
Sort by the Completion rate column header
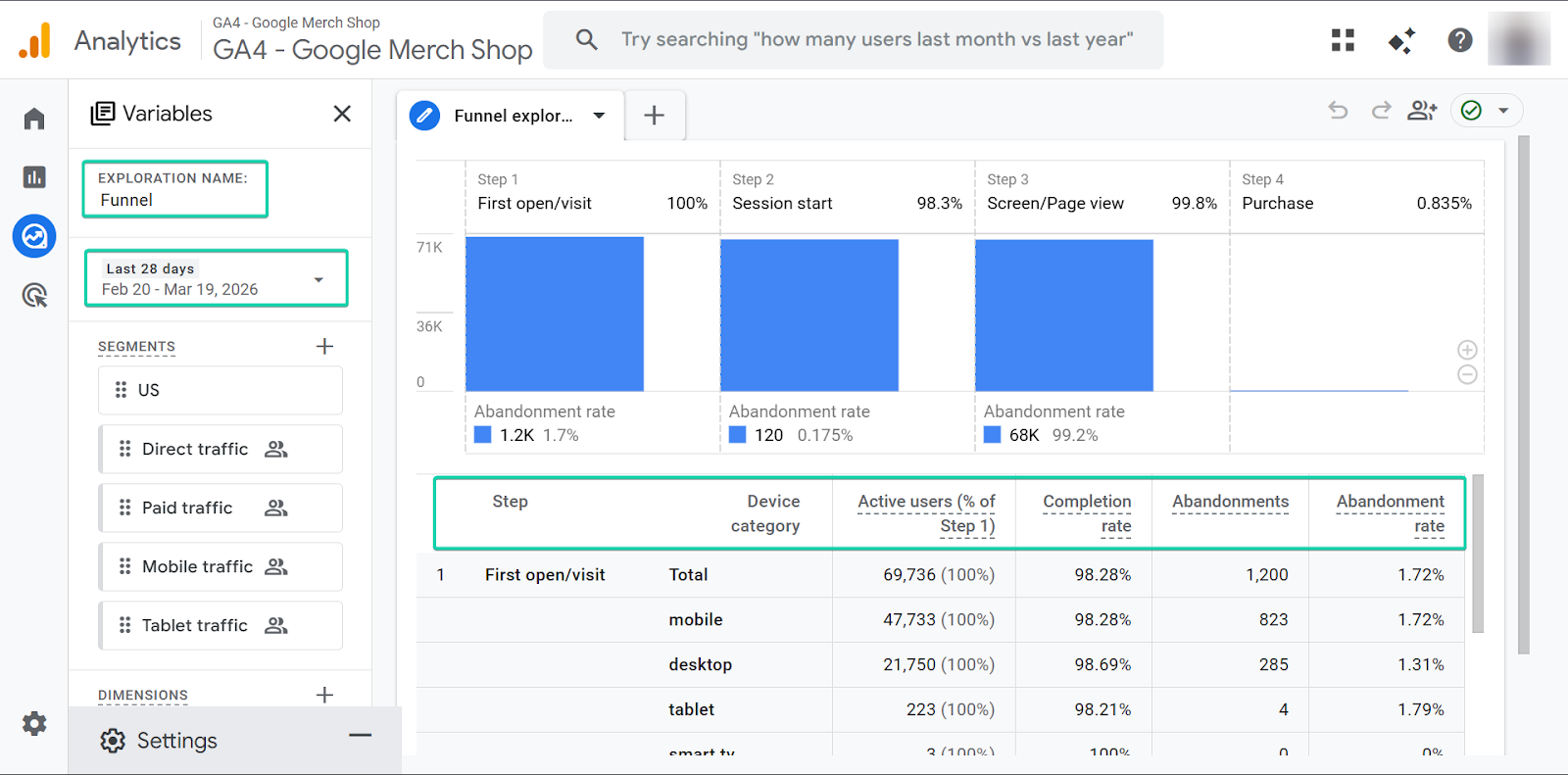[x=1087, y=513]
